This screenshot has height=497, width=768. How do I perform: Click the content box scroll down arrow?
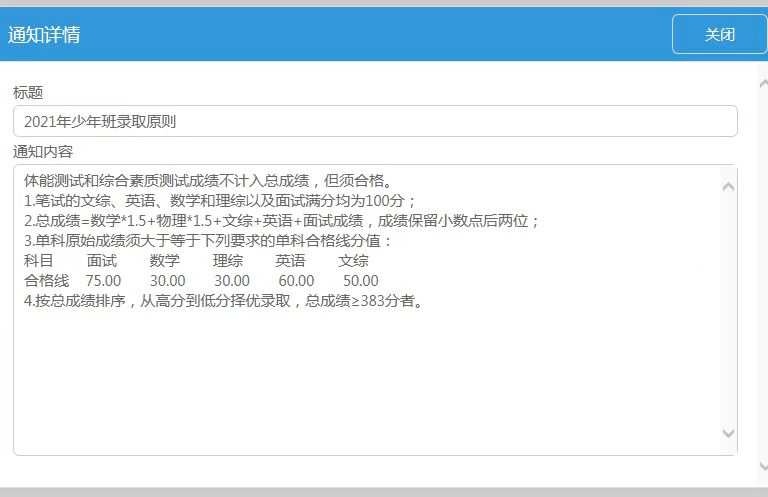pyautogui.click(x=728, y=433)
